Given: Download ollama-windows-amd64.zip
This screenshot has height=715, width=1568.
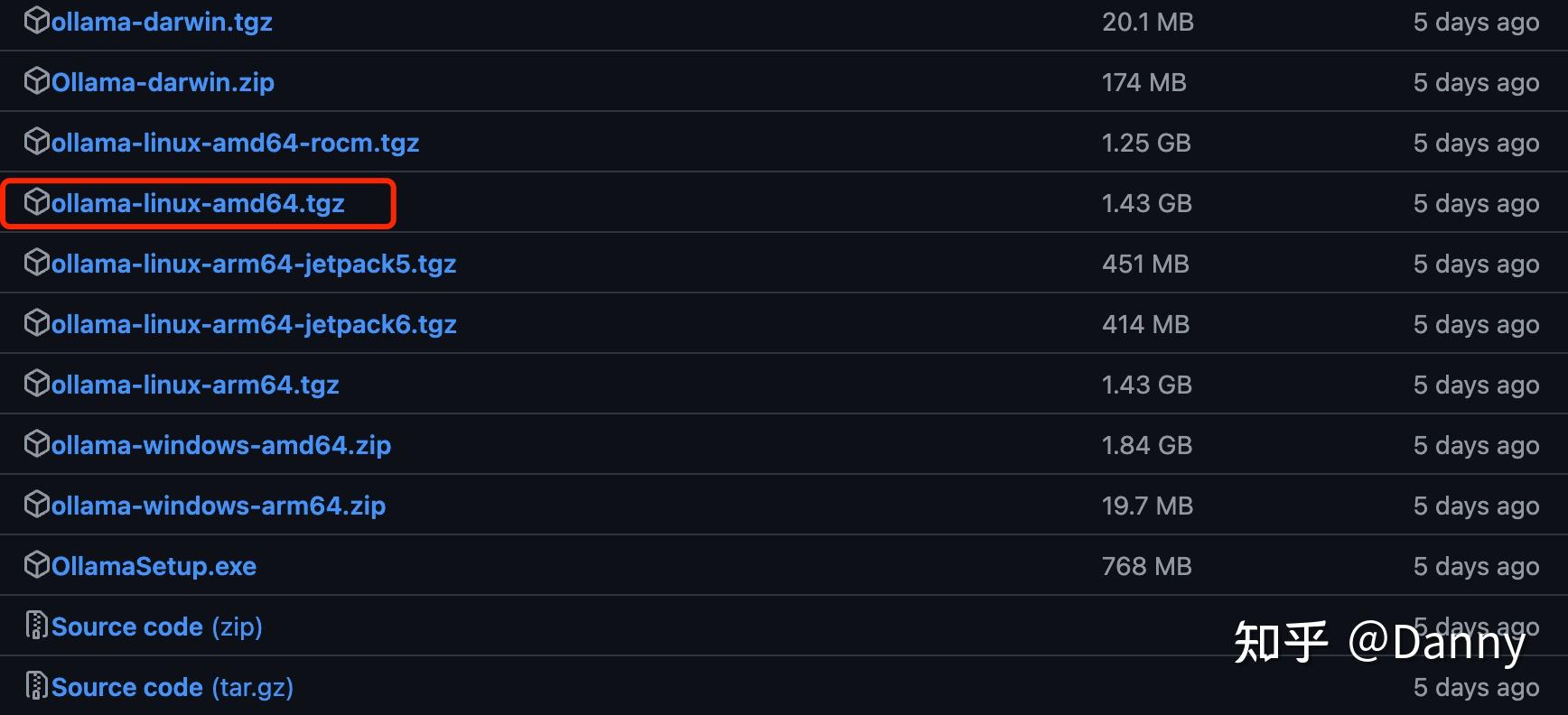Looking at the screenshot, I should pos(221,445).
